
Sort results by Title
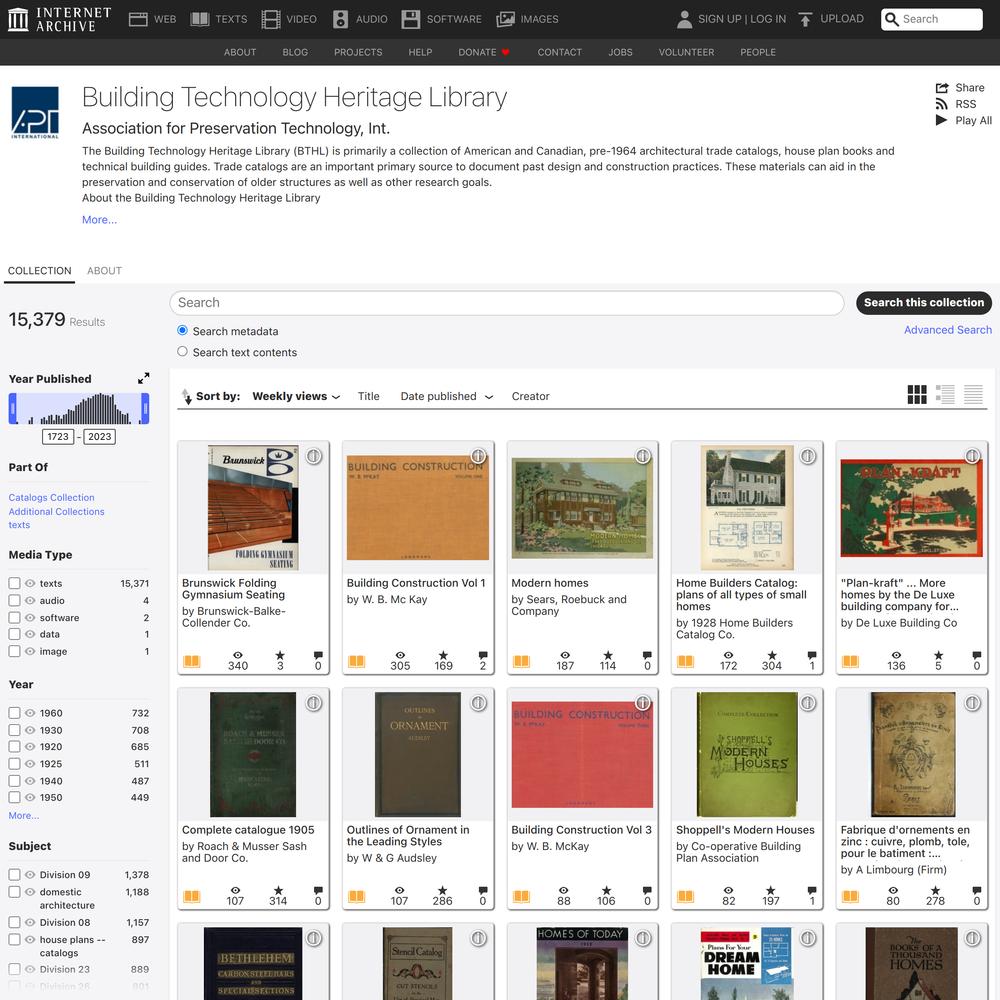coord(369,396)
